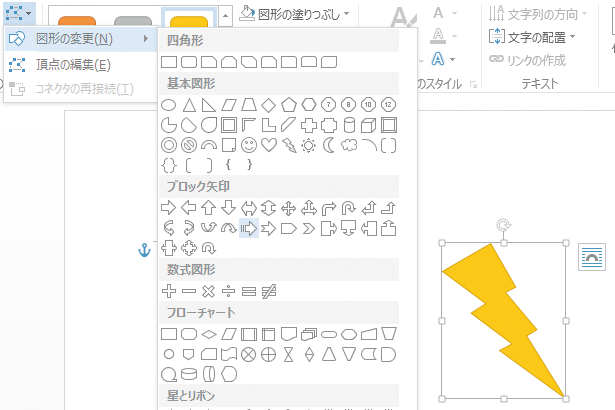Select the parallelogram basic shape

click(229, 105)
